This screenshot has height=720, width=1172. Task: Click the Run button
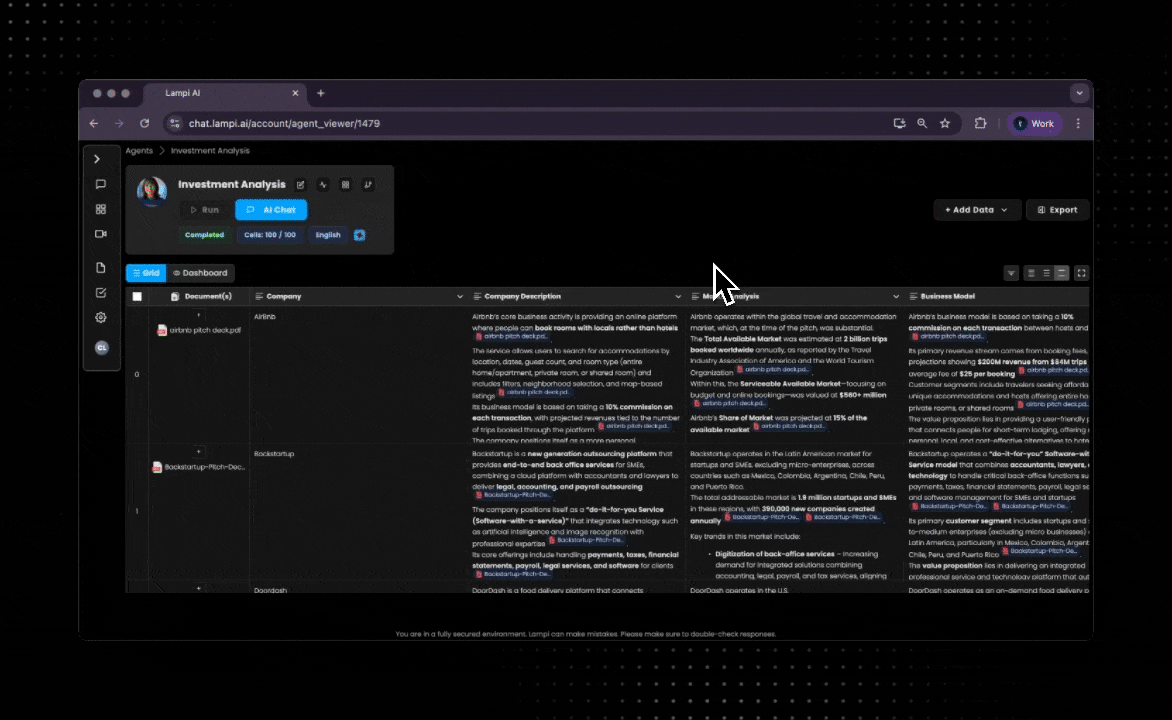(x=205, y=210)
